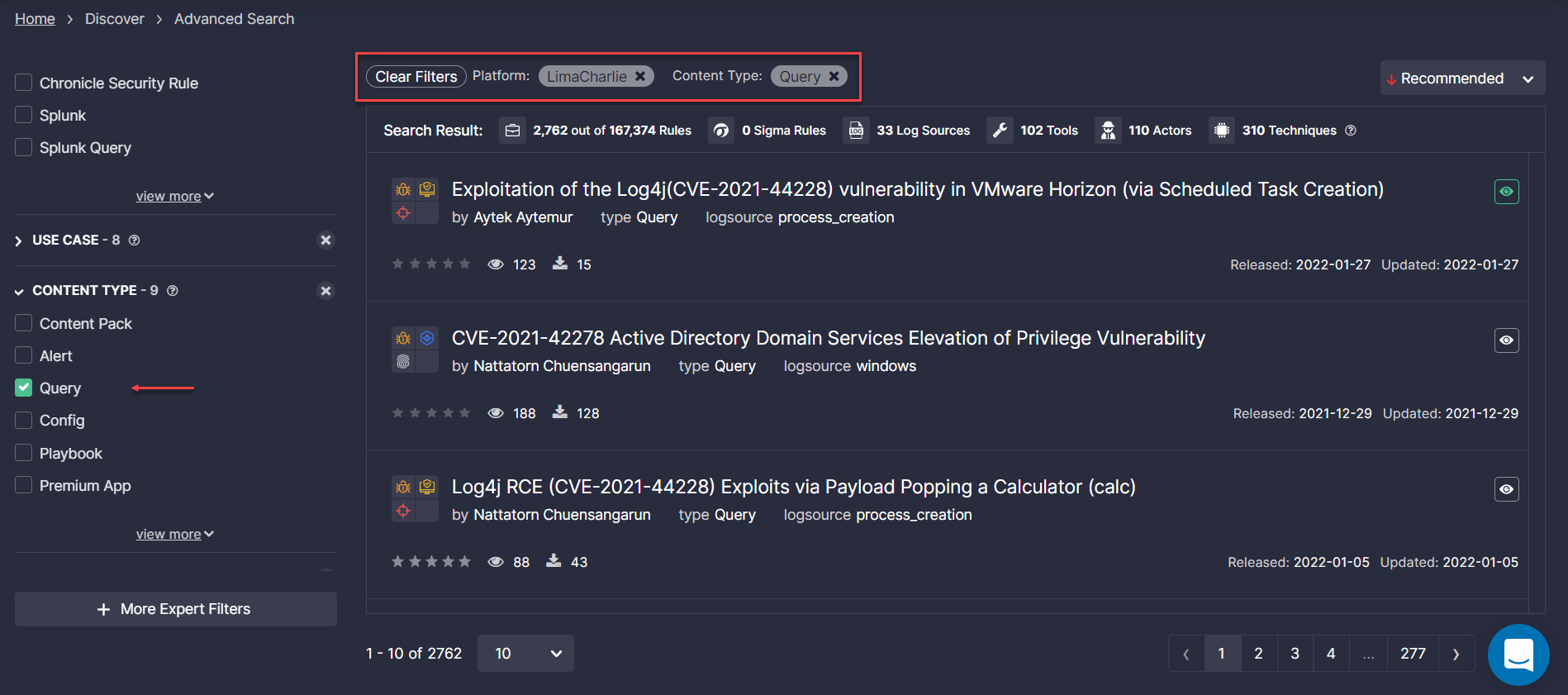Clear the Use Case filter section
Screen dimensions: 1568x695
[325, 240]
